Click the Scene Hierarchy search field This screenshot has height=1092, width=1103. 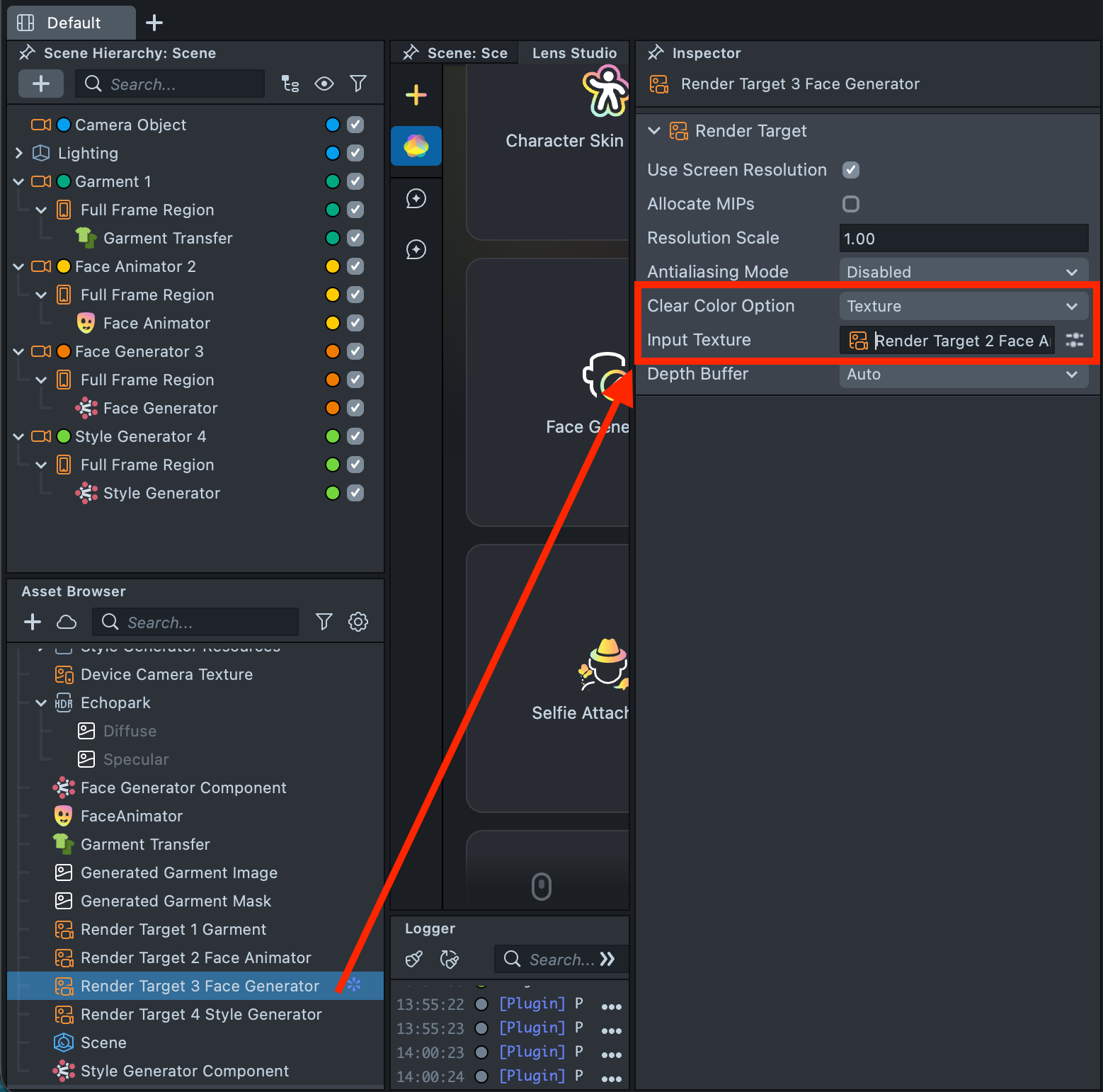170,84
